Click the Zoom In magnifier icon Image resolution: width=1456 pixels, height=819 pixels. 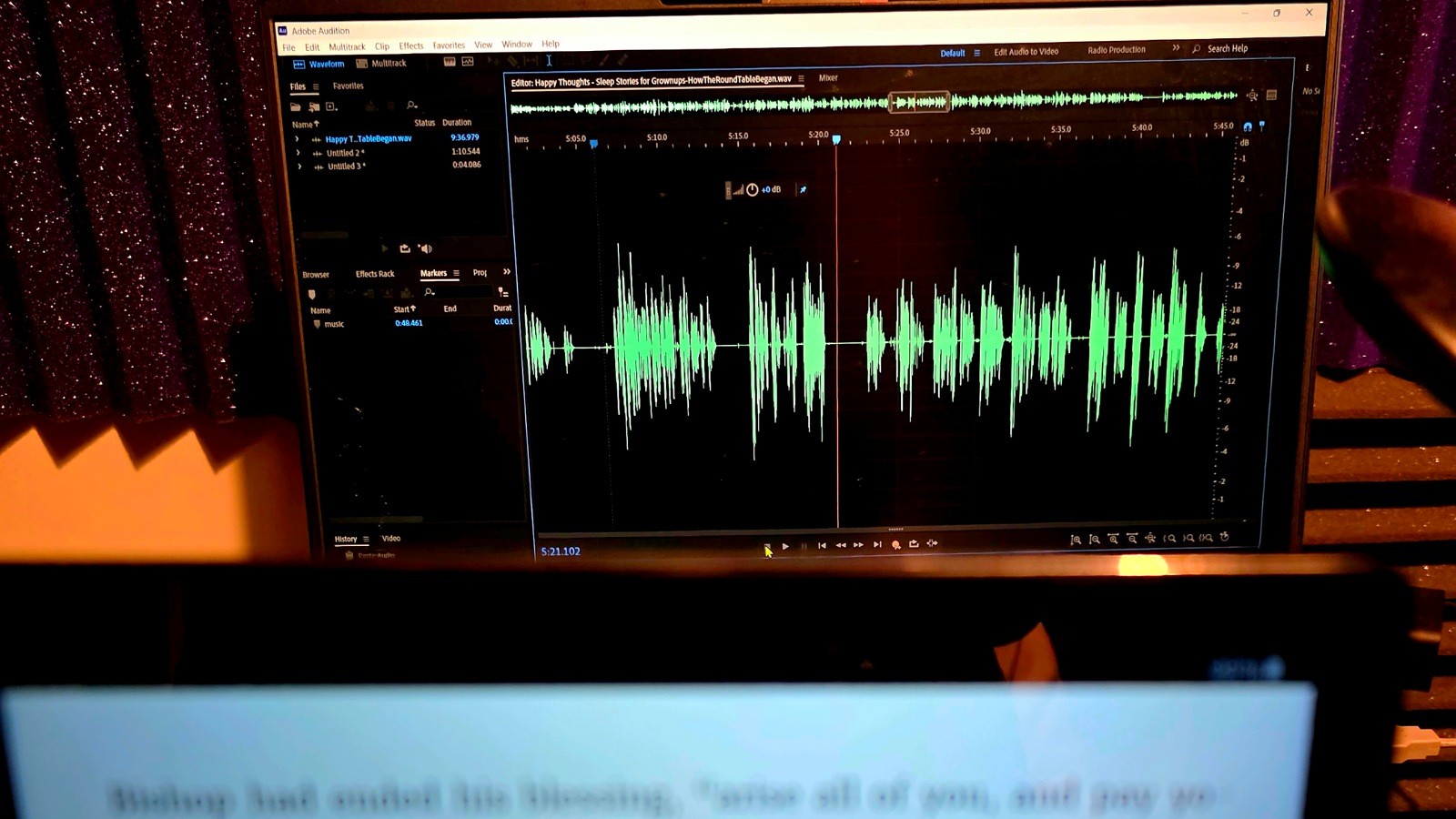point(1077,539)
